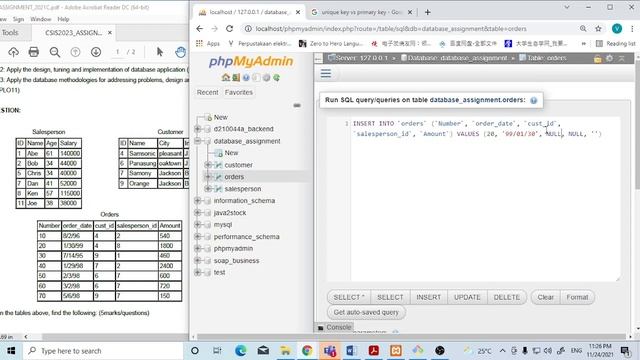The height and width of the screenshot is (360, 640).
Task: Collapse all navigation tree link icon
Action: pos(297,105)
